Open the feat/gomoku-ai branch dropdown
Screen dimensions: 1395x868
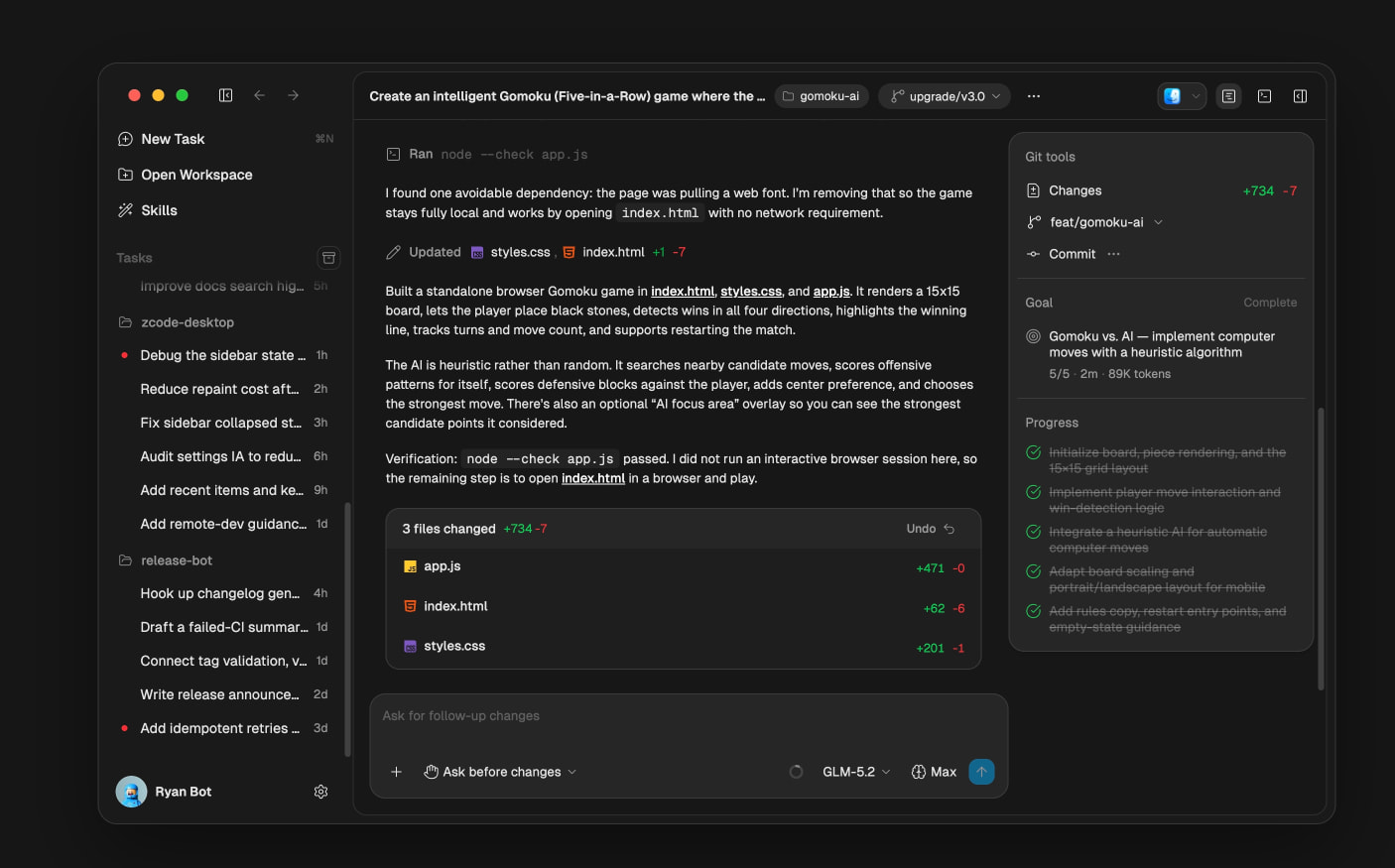point(1094,222)
